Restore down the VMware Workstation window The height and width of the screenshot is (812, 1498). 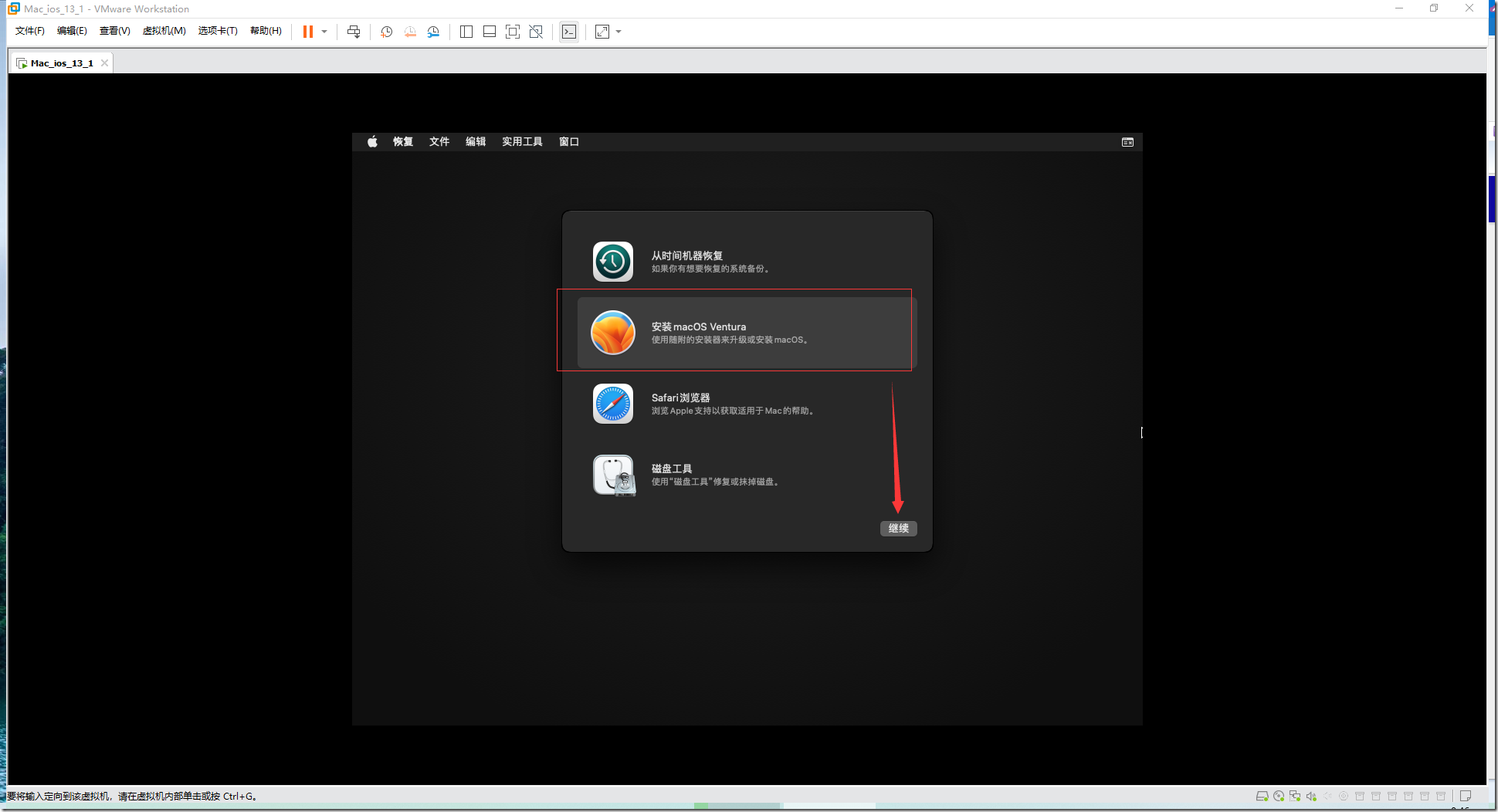[1434, 8]
